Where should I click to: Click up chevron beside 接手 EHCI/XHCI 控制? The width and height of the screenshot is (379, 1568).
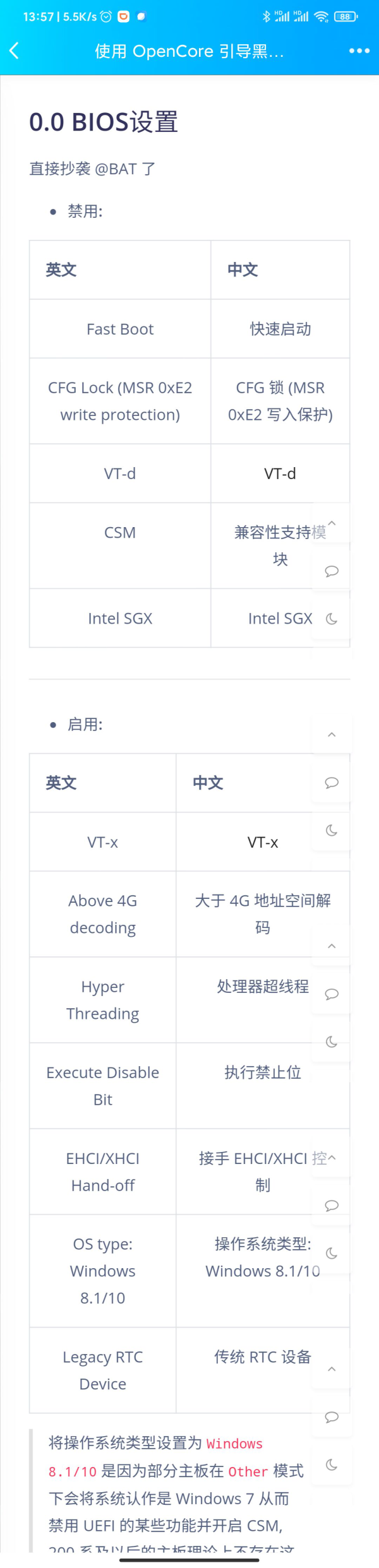[332, 1158]
